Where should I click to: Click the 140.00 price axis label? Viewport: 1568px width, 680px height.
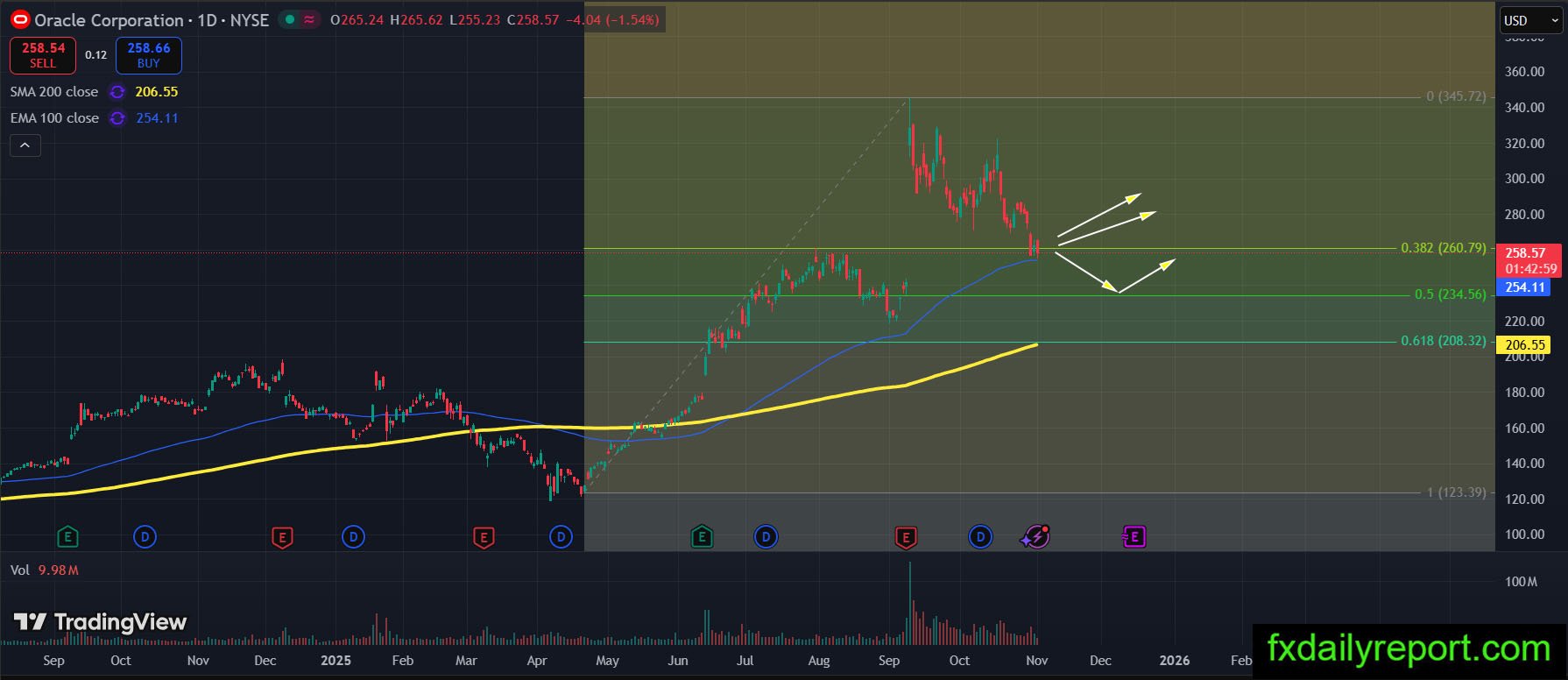coord(1524,464)
